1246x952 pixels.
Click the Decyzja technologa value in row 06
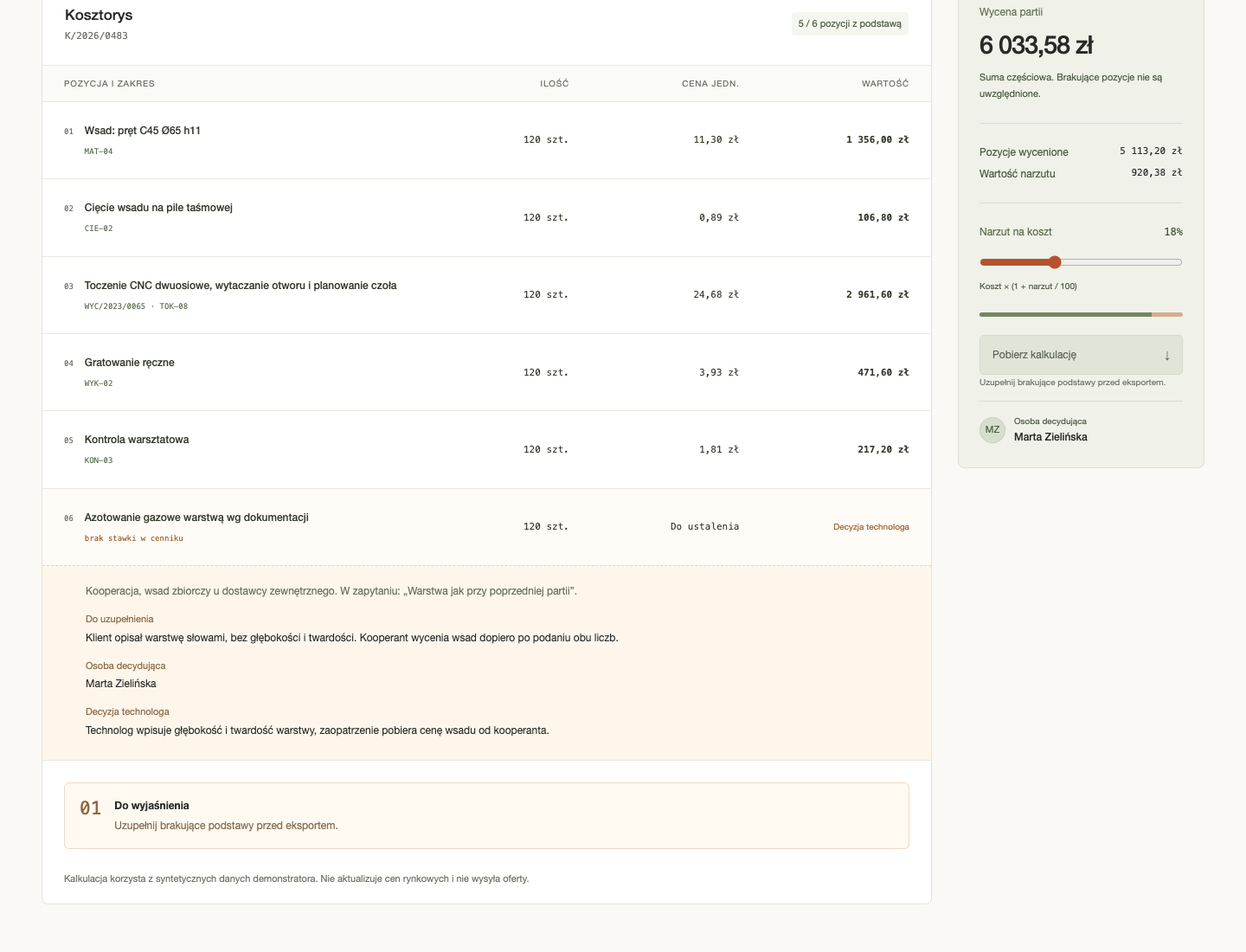click(871, 527)
